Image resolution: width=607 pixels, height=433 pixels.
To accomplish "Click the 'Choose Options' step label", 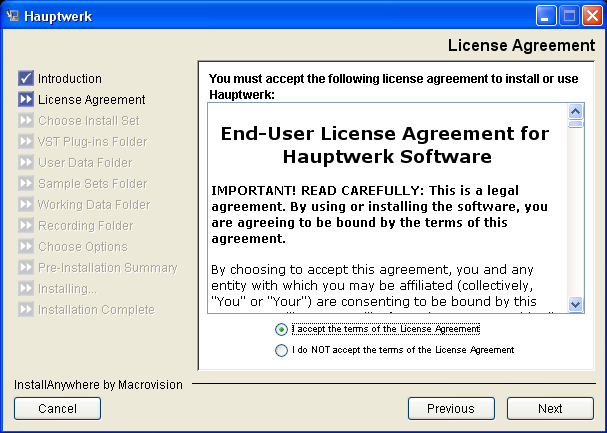I will (x=83, y=246).
